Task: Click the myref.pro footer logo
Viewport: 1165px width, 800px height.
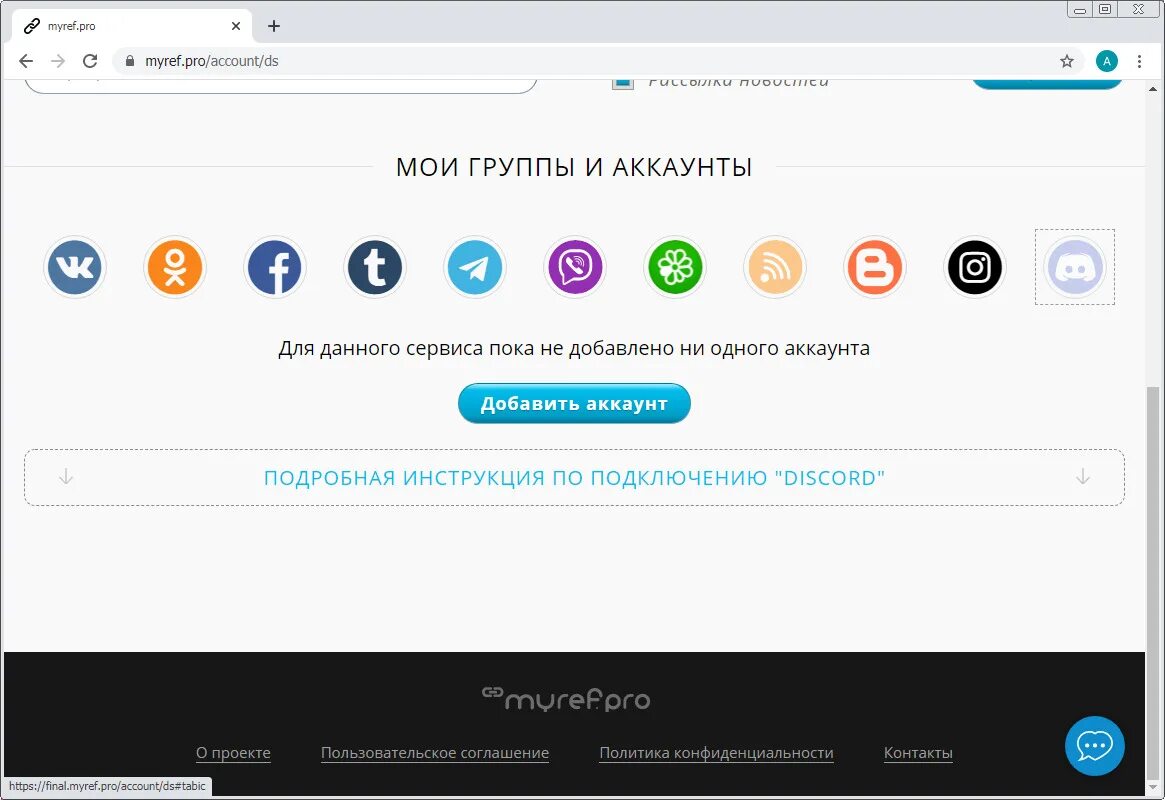Action: pyautogui.click(x=566, y=698)
